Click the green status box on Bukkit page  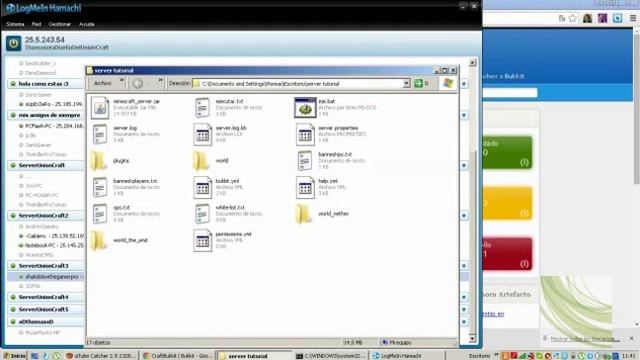point(507,152)
